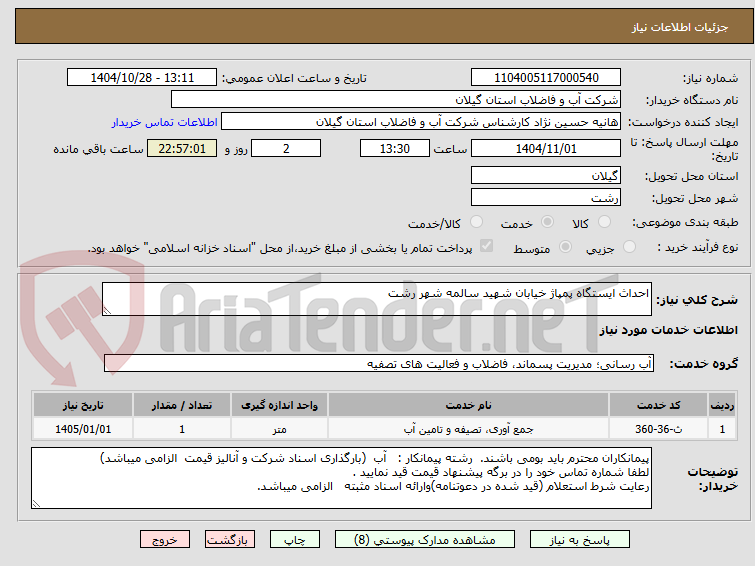Screen dimensions: 755x566
Task: Click the چاپ print button
Action: click(295, 540)
